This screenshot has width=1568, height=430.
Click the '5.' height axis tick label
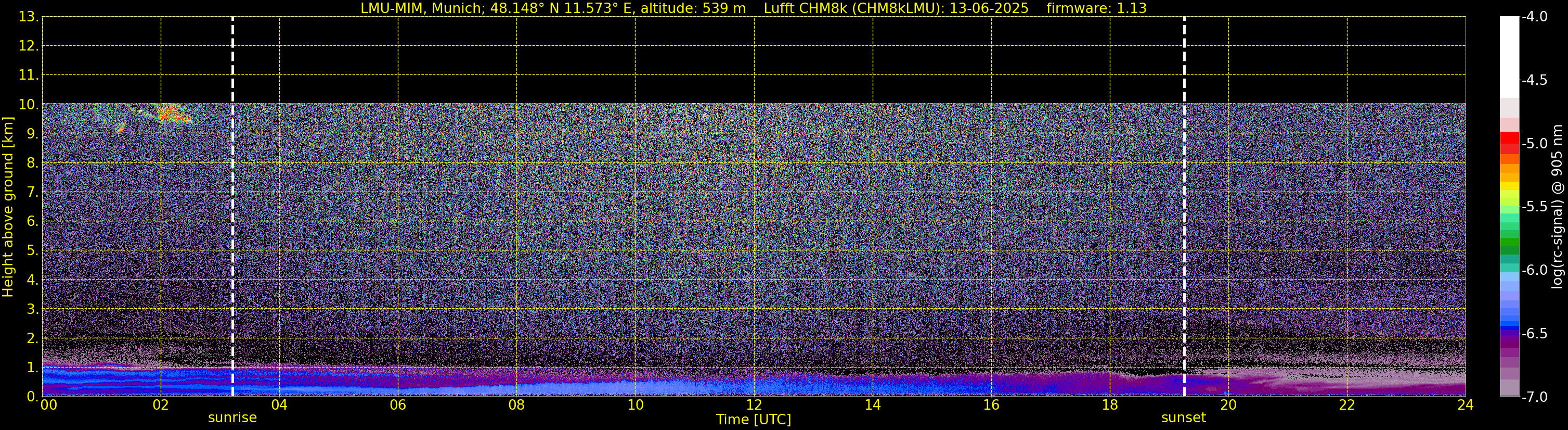32,251
